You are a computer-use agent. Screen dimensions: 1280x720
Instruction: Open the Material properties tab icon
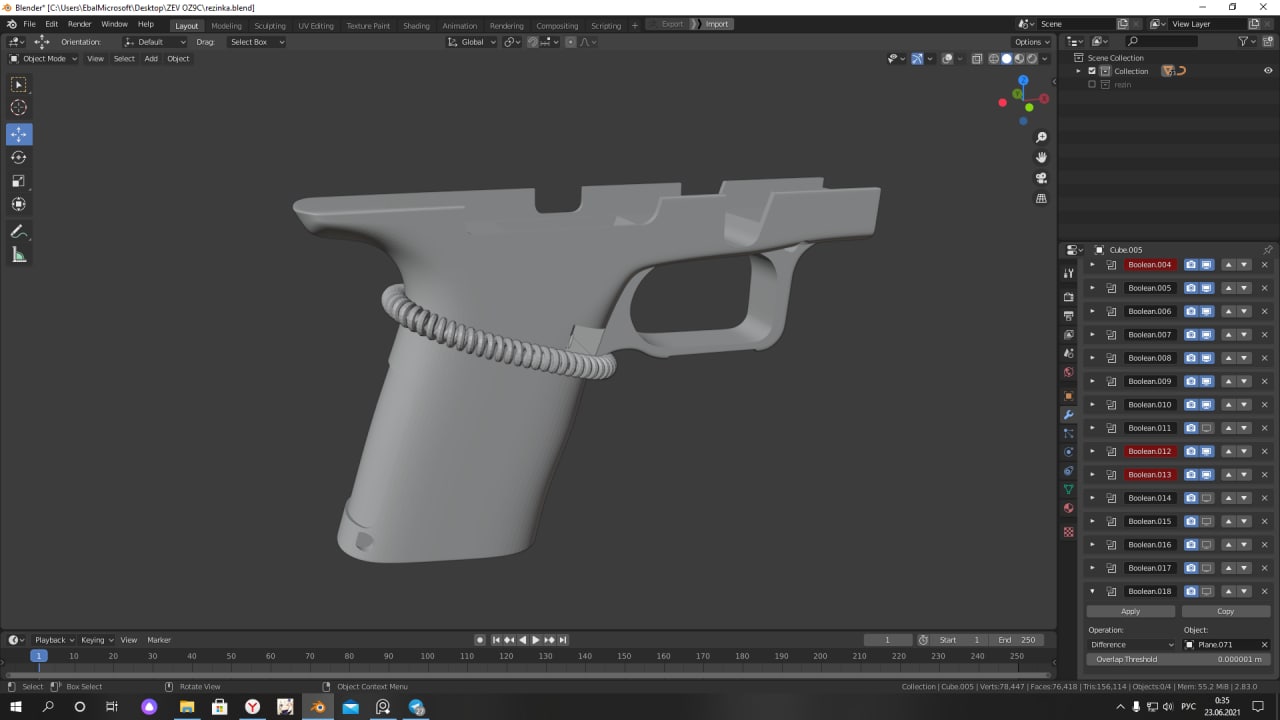(x=1068, y=508)
